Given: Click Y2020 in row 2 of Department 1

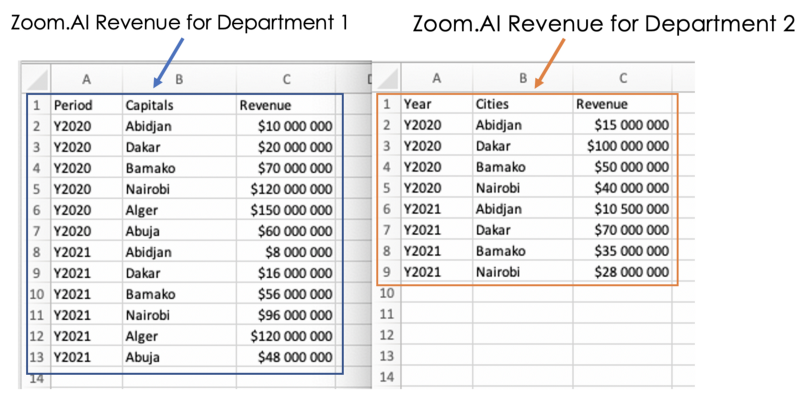Looking at the screenshot, I should [86, 126].
